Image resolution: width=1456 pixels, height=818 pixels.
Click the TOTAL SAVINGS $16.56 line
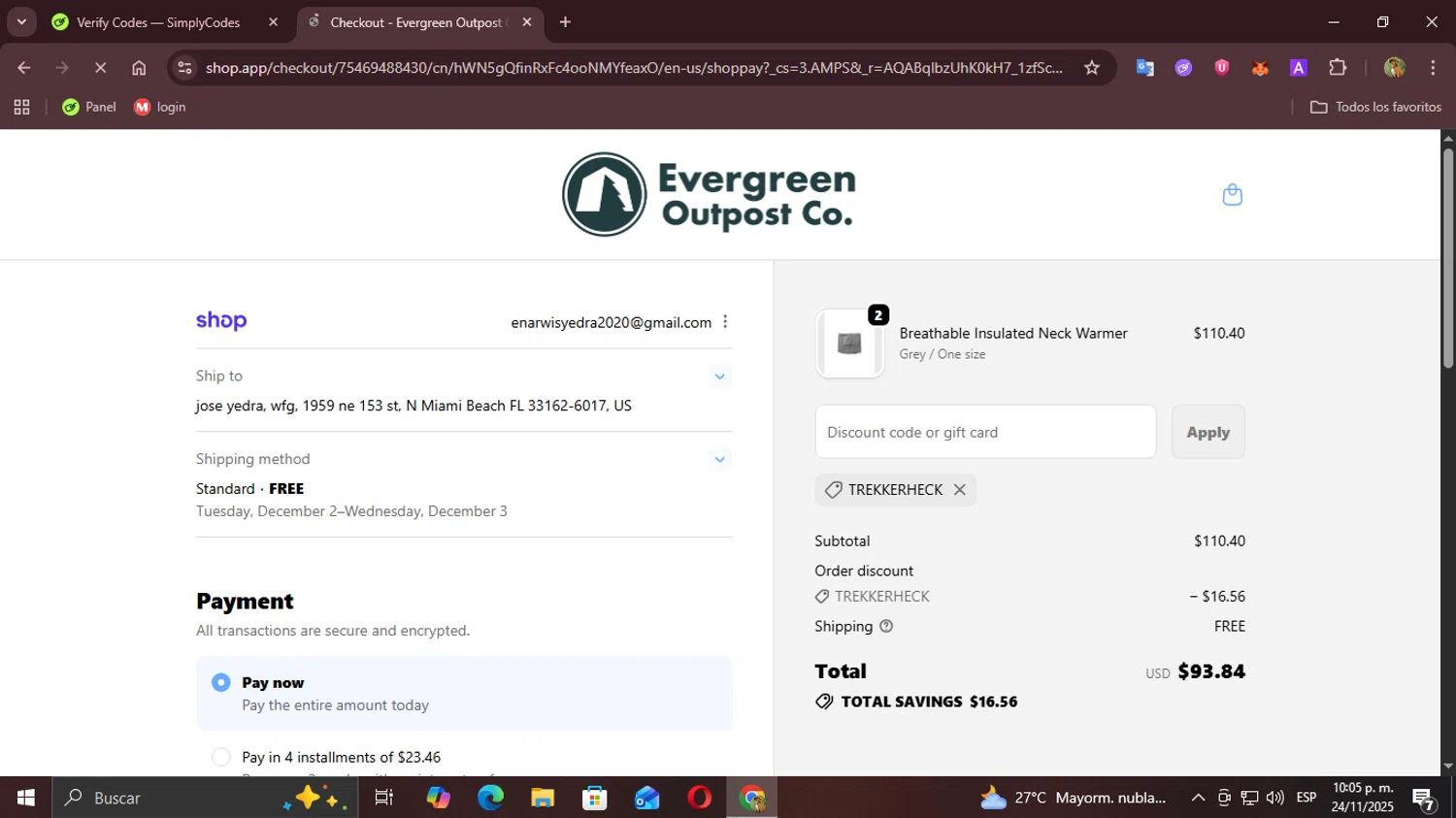pos(916,702)
